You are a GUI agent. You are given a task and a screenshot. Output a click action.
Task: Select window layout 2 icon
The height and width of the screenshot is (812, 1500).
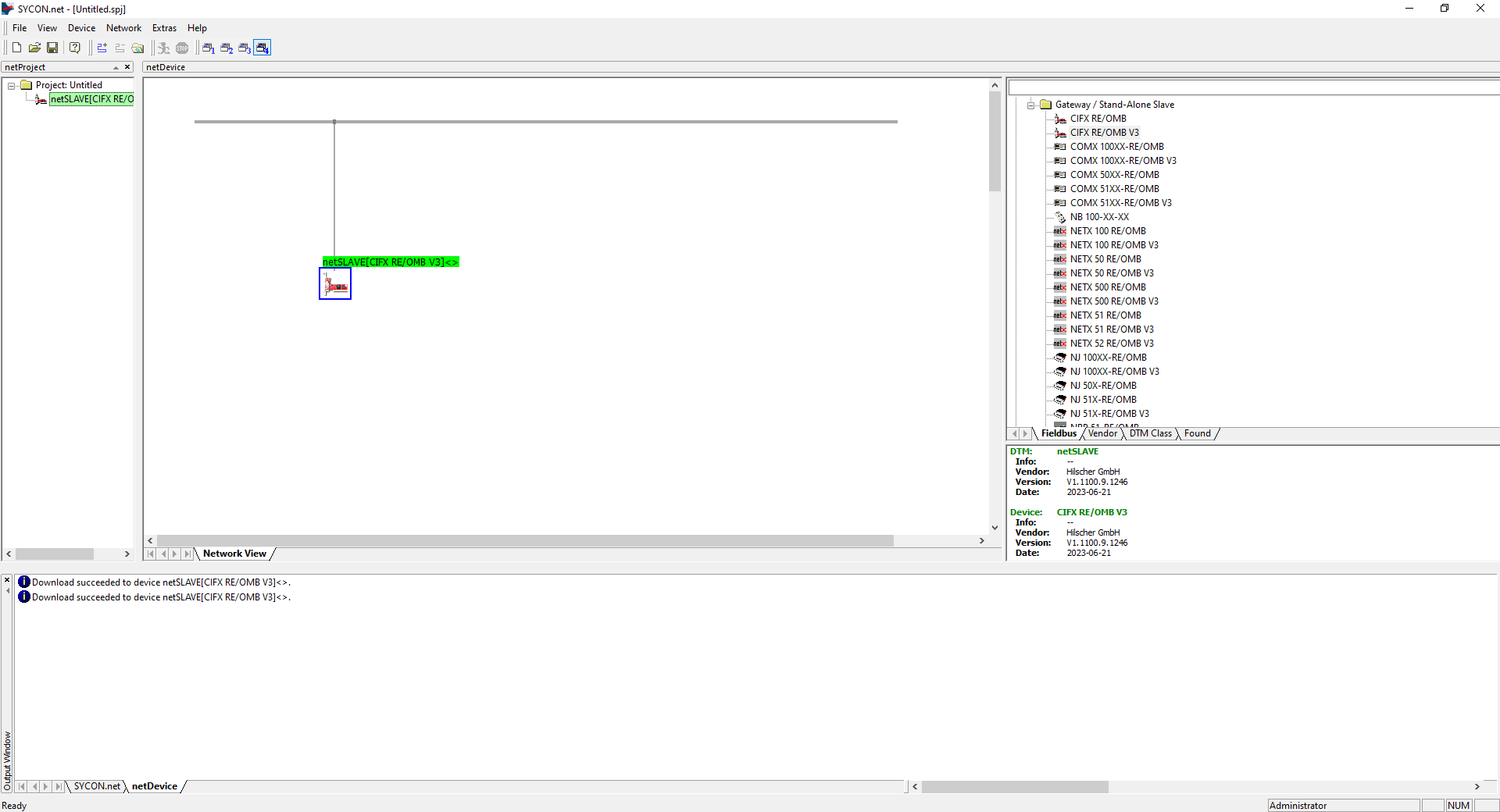227,48
